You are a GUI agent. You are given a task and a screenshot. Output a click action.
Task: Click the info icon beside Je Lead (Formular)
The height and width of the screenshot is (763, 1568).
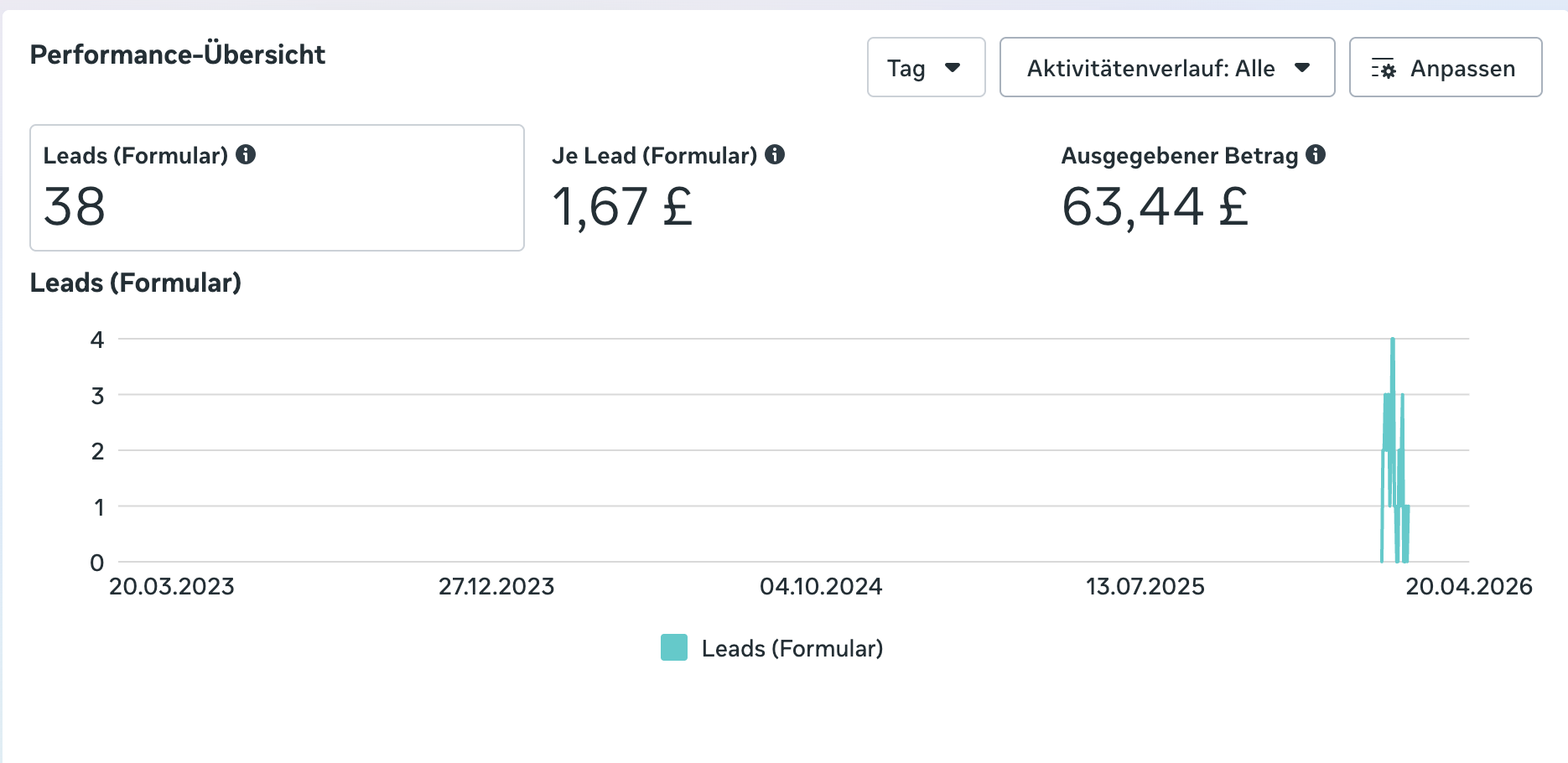pos(776,154)
